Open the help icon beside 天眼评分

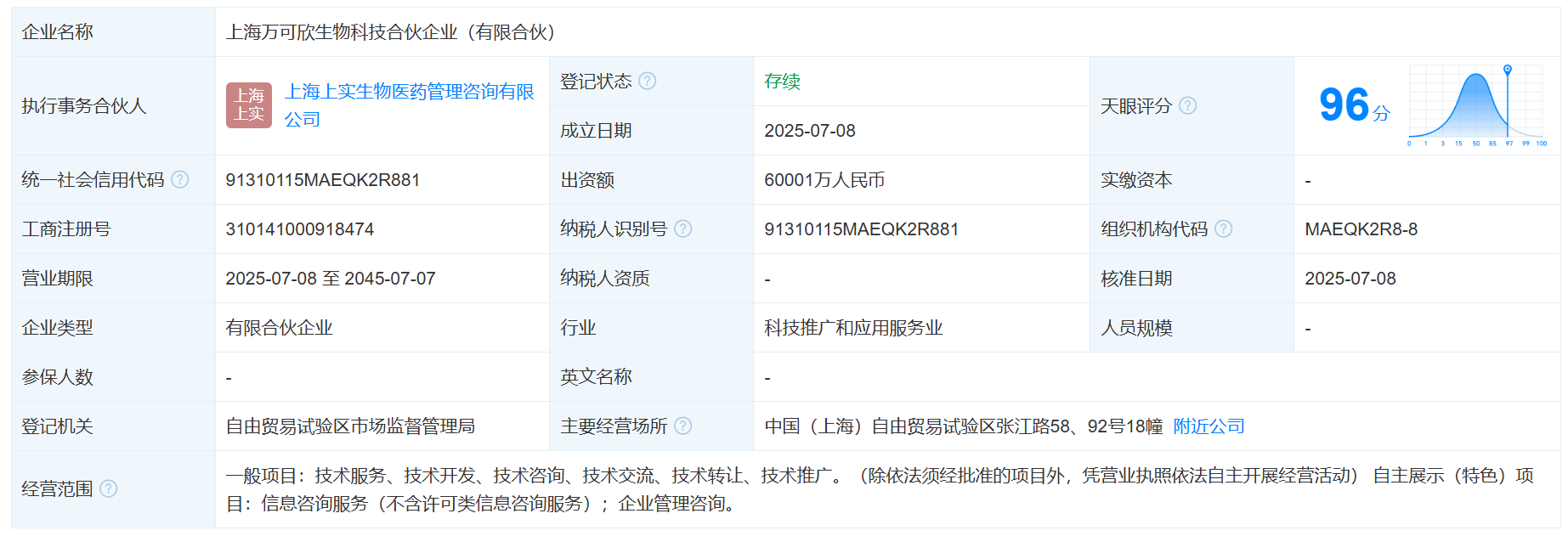point(1188,105)
